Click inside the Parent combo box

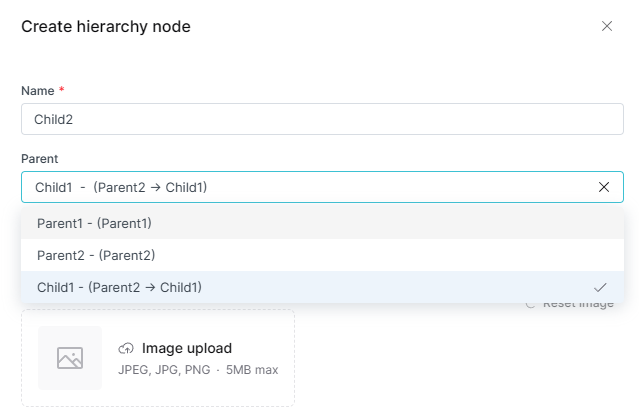click(300, 187)
